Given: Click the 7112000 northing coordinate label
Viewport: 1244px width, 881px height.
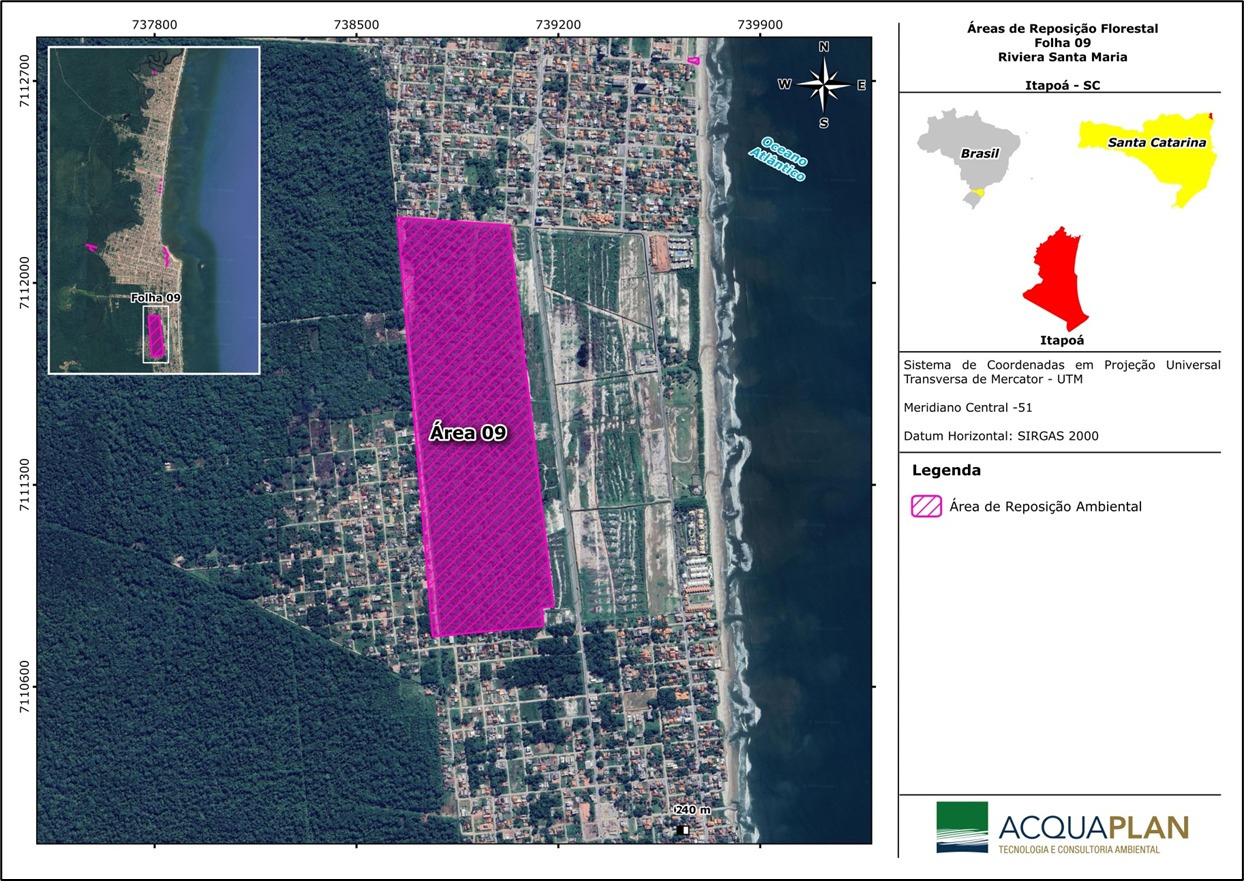Looking at the screenshot, I should 24,283.
